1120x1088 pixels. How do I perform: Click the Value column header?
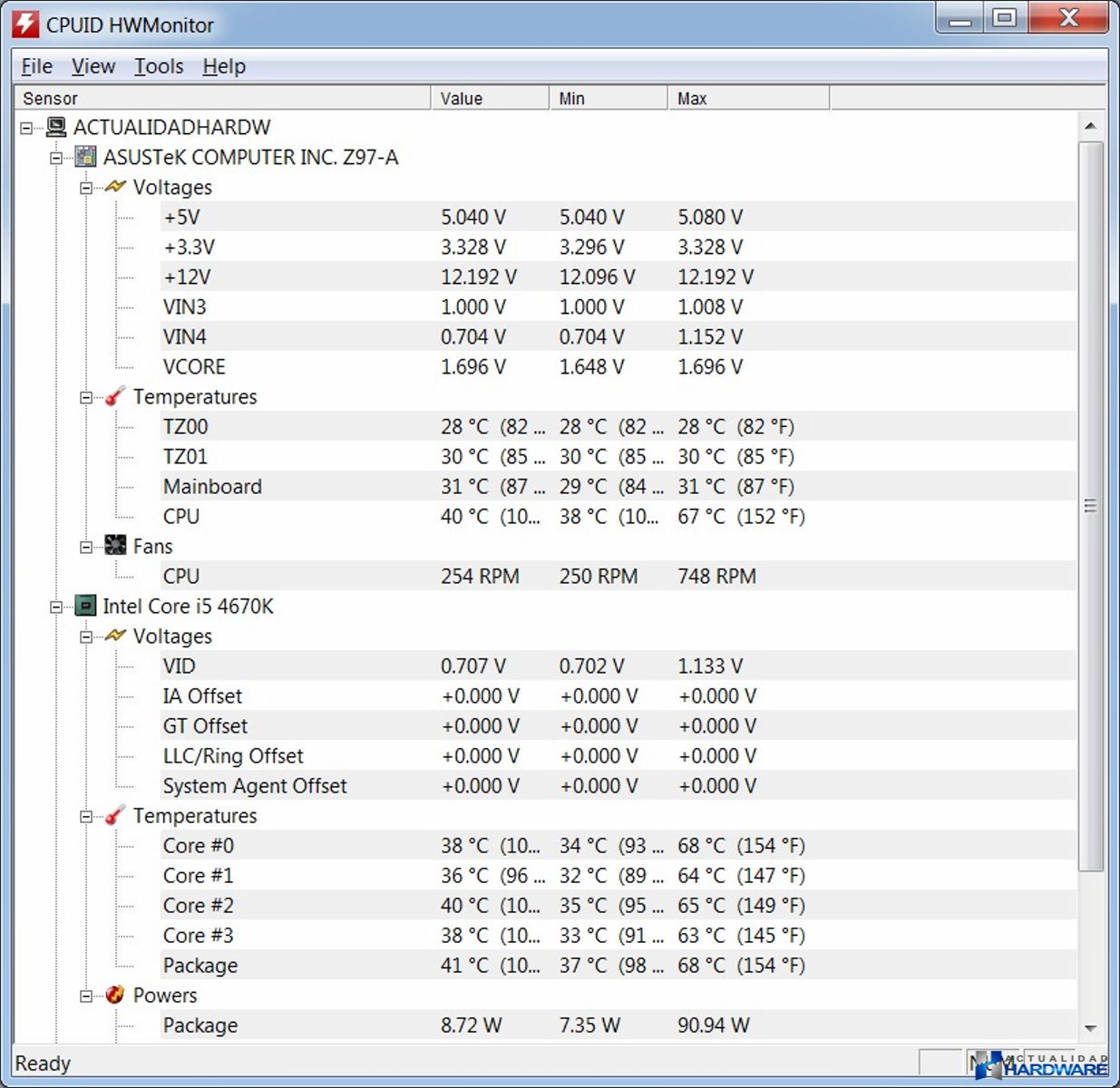pos(489,98)
